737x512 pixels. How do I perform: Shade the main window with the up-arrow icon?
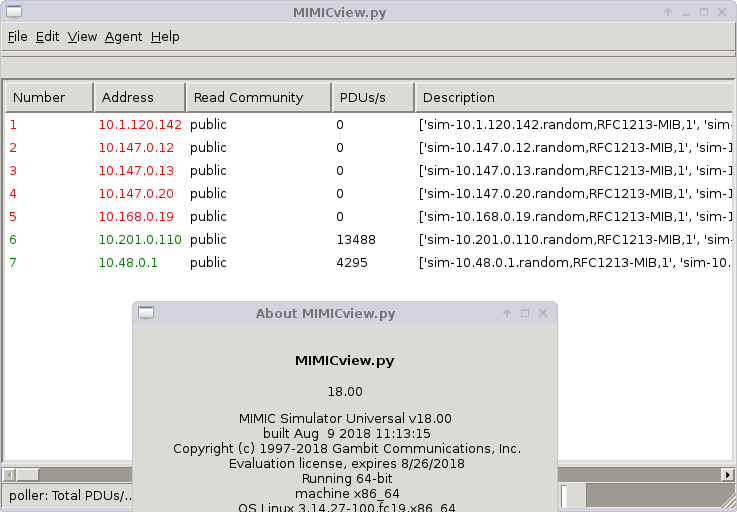(668, 12)
